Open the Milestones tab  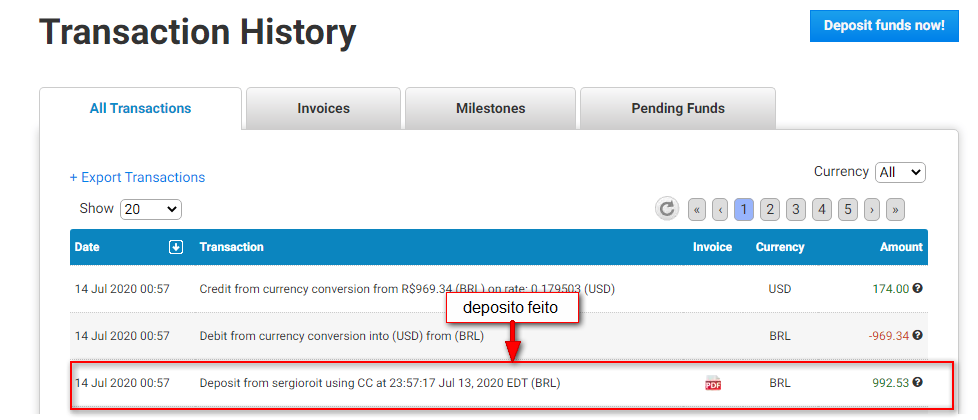(490, 108)
